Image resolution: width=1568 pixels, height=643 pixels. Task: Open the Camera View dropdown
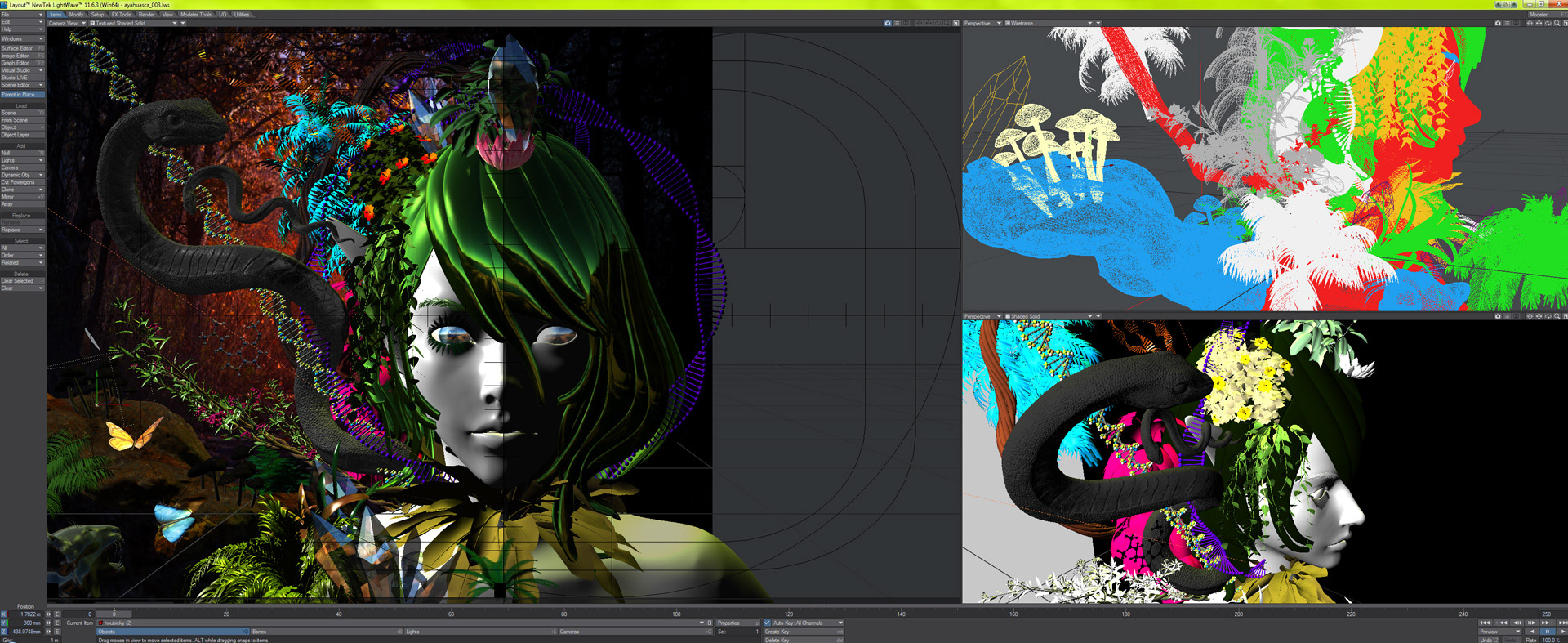(x=67, y=23)
